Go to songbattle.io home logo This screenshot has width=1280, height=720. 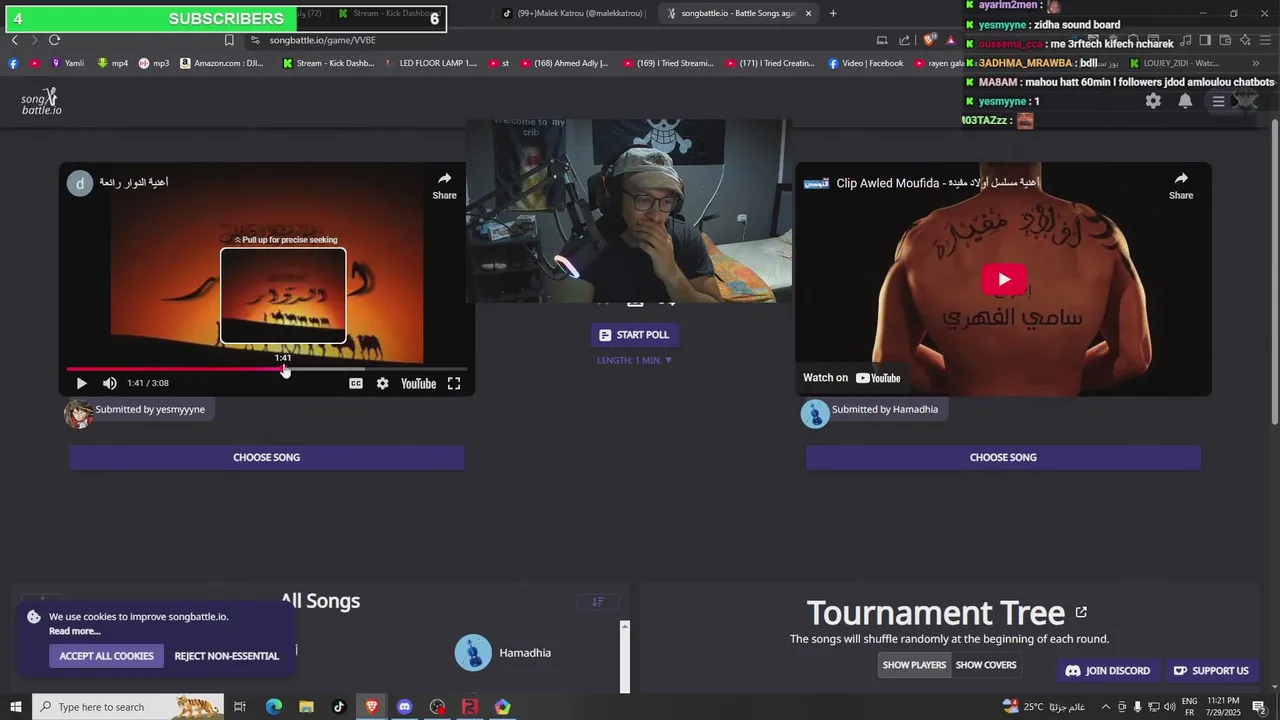click(42, 101)
